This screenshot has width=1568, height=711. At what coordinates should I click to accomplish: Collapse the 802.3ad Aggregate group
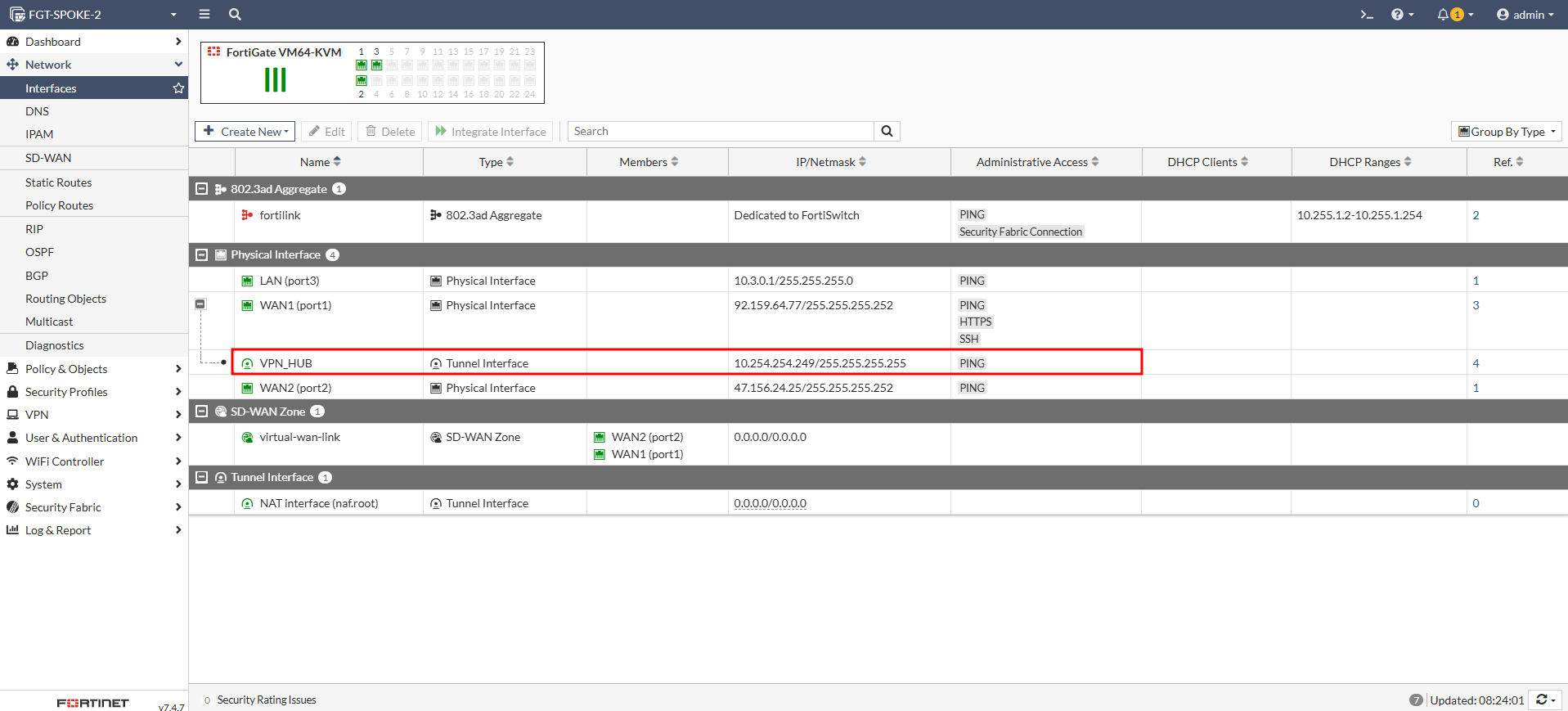pos(201,189)
